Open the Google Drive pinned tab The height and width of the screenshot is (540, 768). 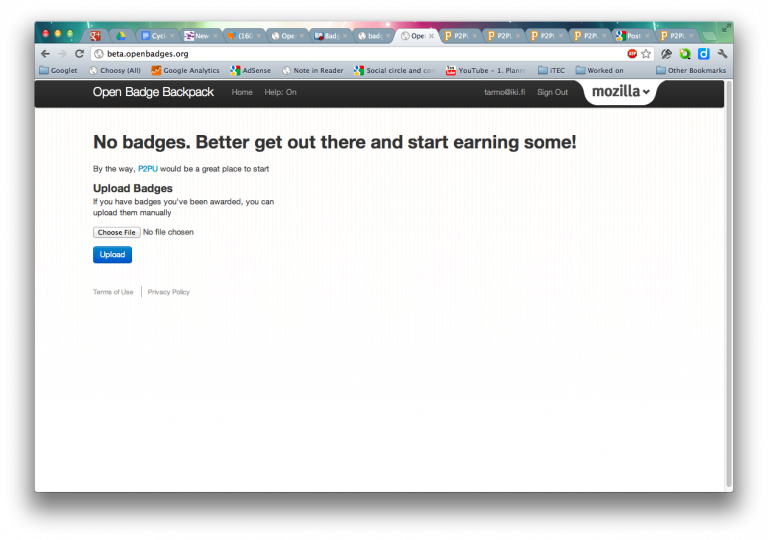120,36
